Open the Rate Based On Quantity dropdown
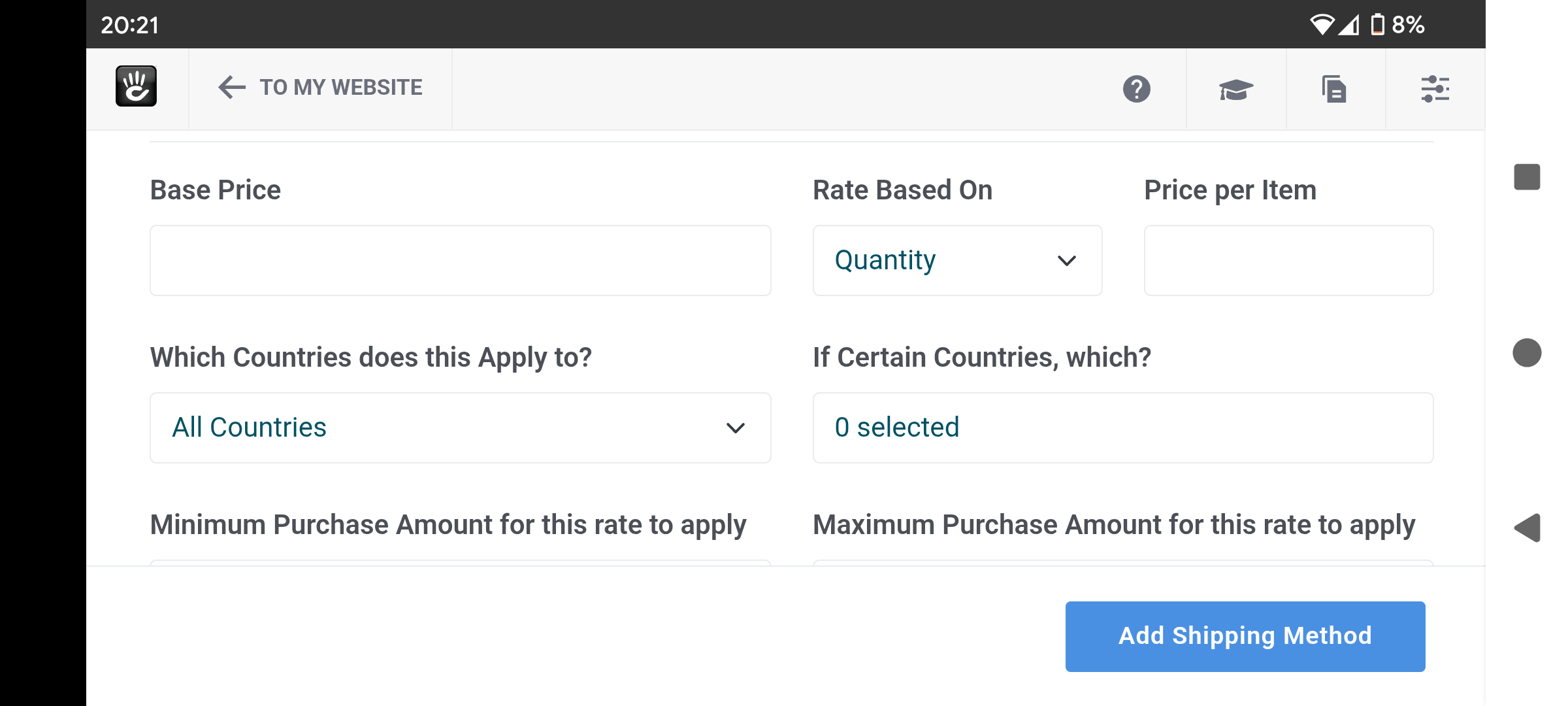This screenshot has width=1568, height=706. (x=957, y=261)
